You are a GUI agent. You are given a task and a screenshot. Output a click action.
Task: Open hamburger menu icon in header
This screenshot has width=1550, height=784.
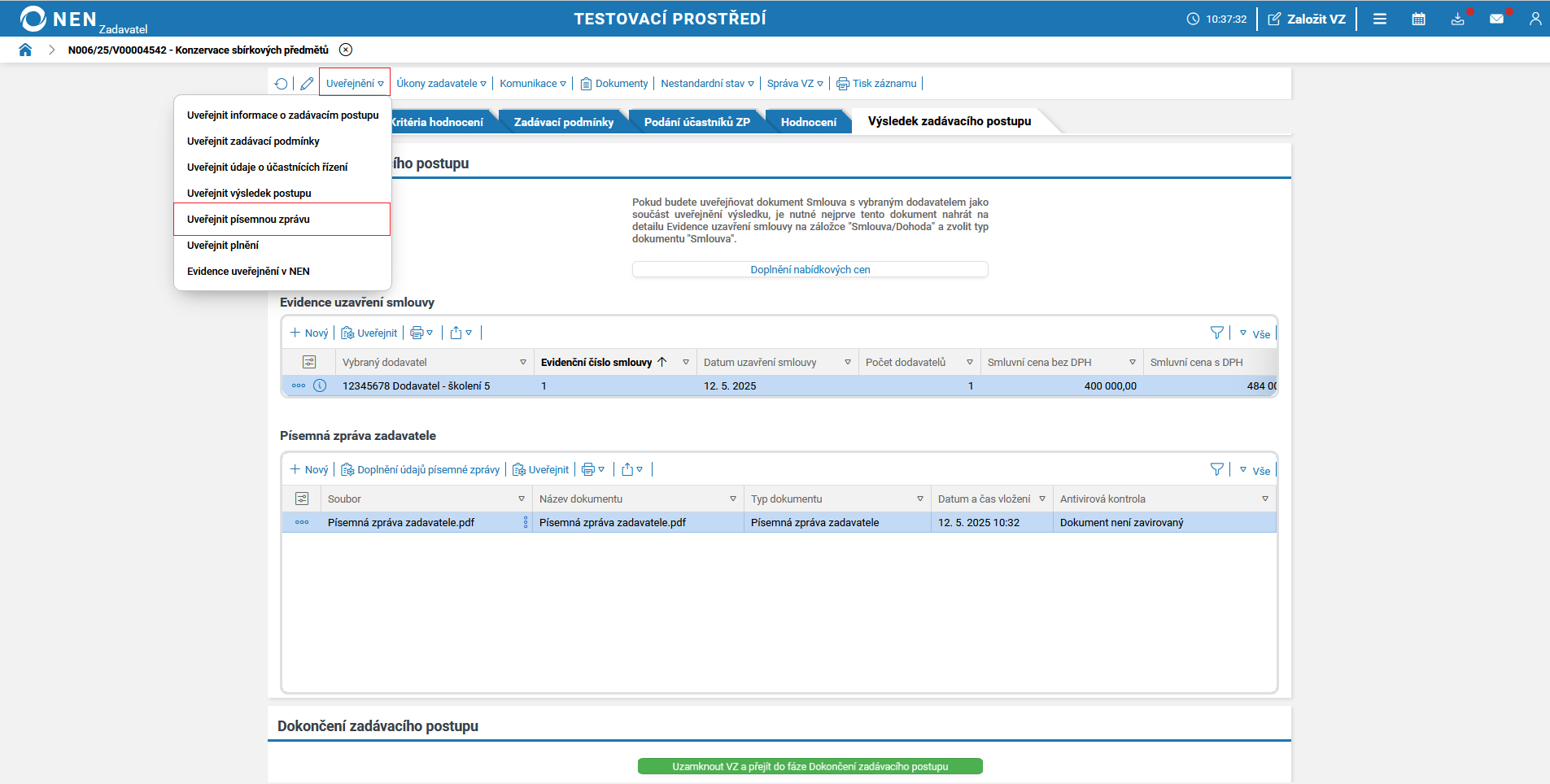1379,19
